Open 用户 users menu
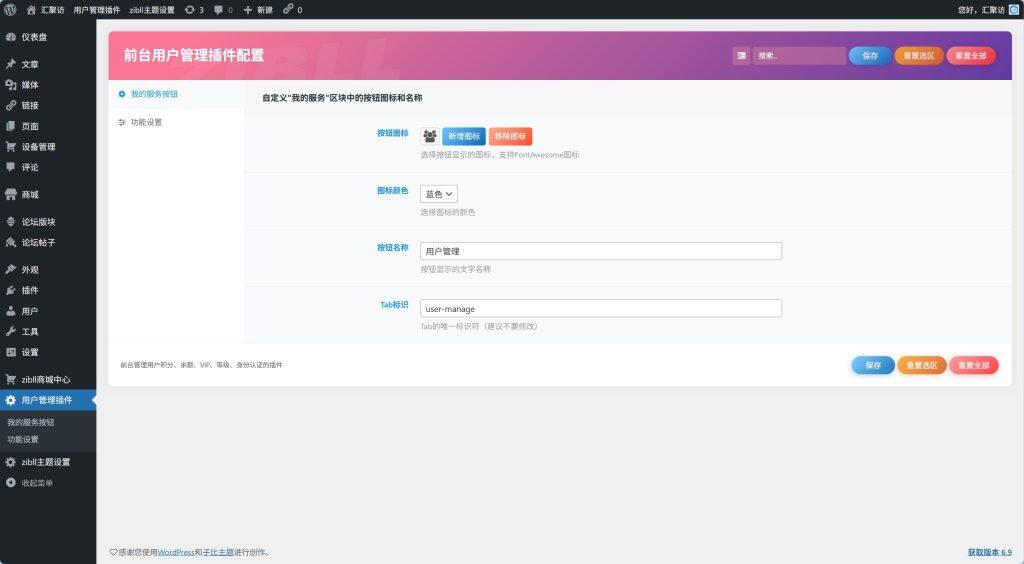Viewport: 1024px width, 564px height. tap(48, 311)
